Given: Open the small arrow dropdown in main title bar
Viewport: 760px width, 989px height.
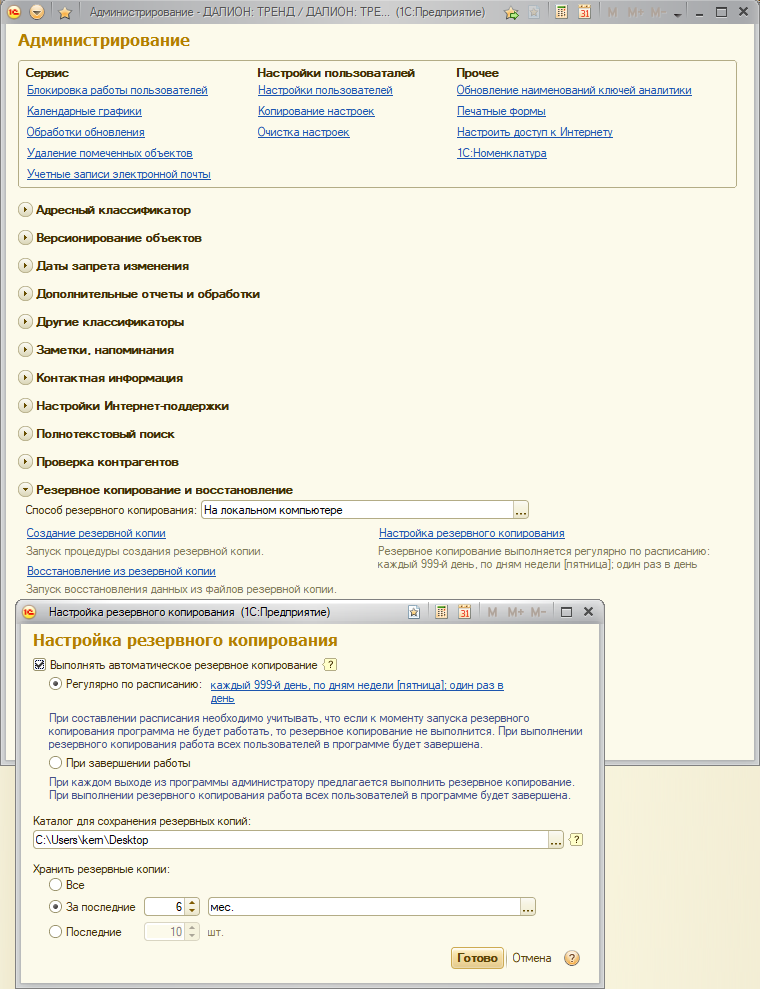Looking at the screenshot, I should pyautogui.click(x=677, y=14).
